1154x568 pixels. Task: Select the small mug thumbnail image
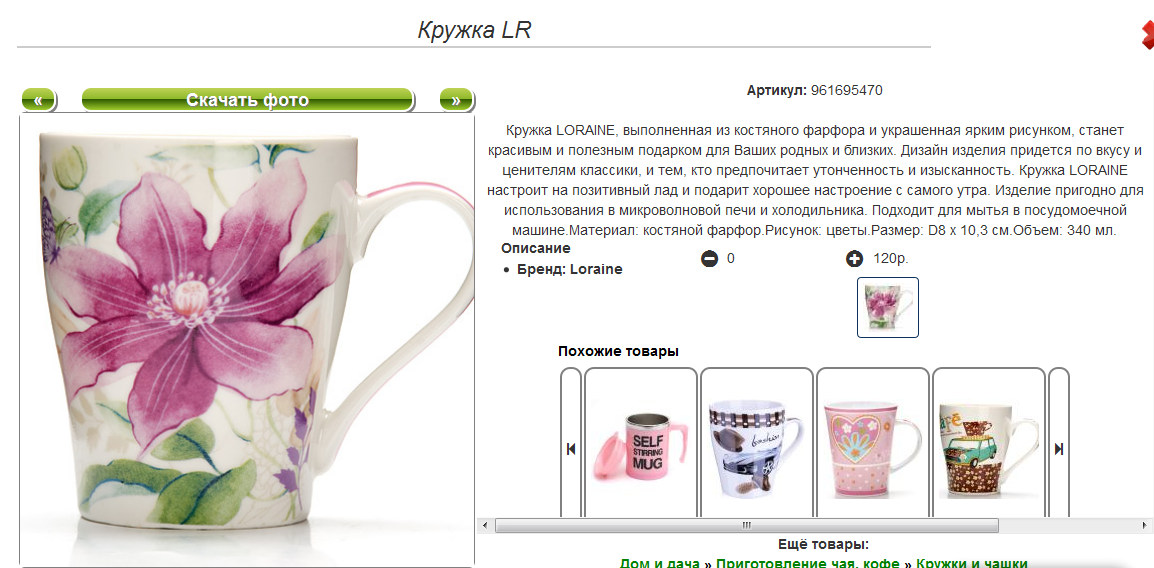pyautogui.click(x=888, y=308)
